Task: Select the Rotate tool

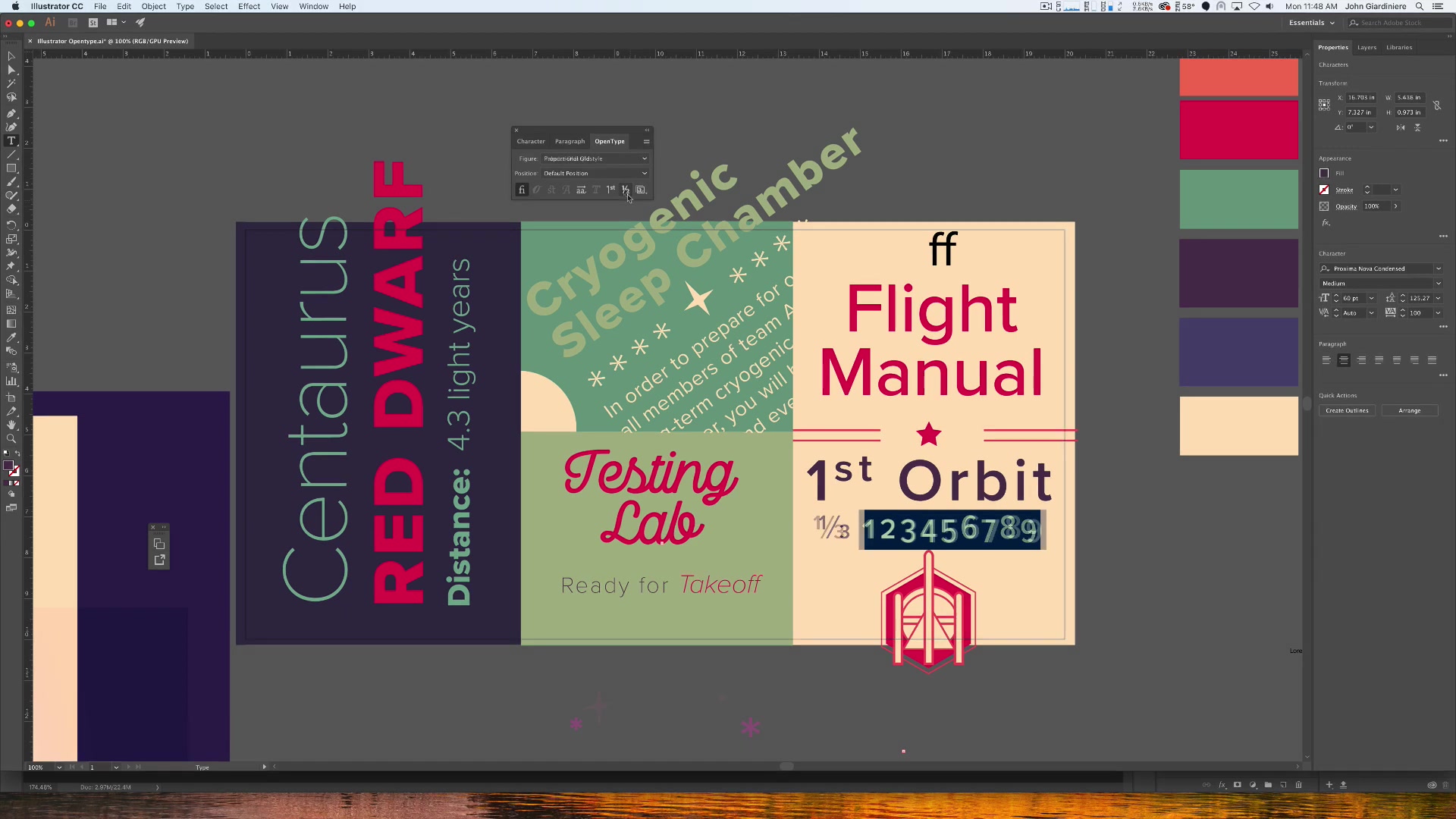Action: coord(11,225)
